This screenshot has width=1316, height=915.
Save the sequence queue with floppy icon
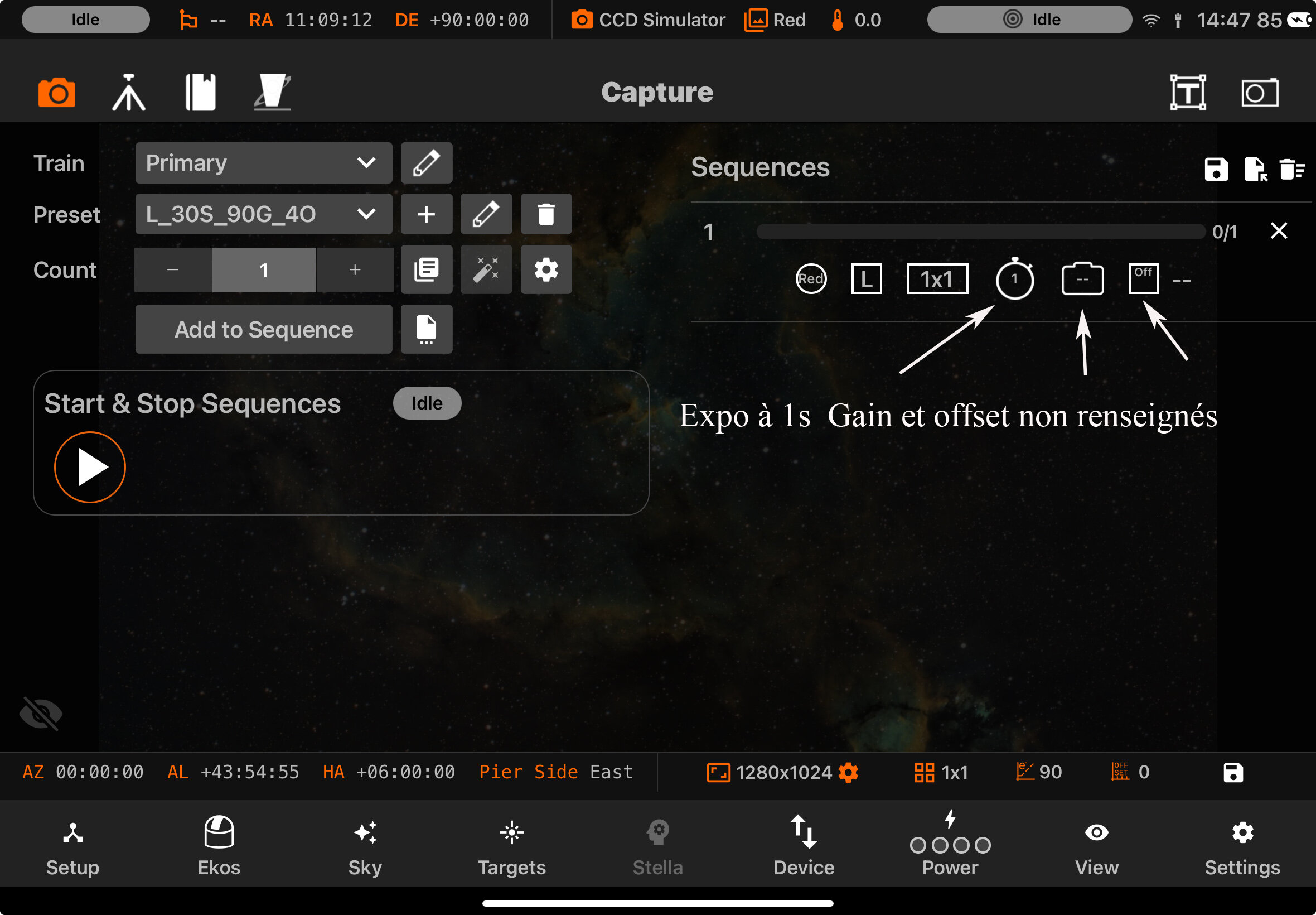click(x=1216, y=169)
